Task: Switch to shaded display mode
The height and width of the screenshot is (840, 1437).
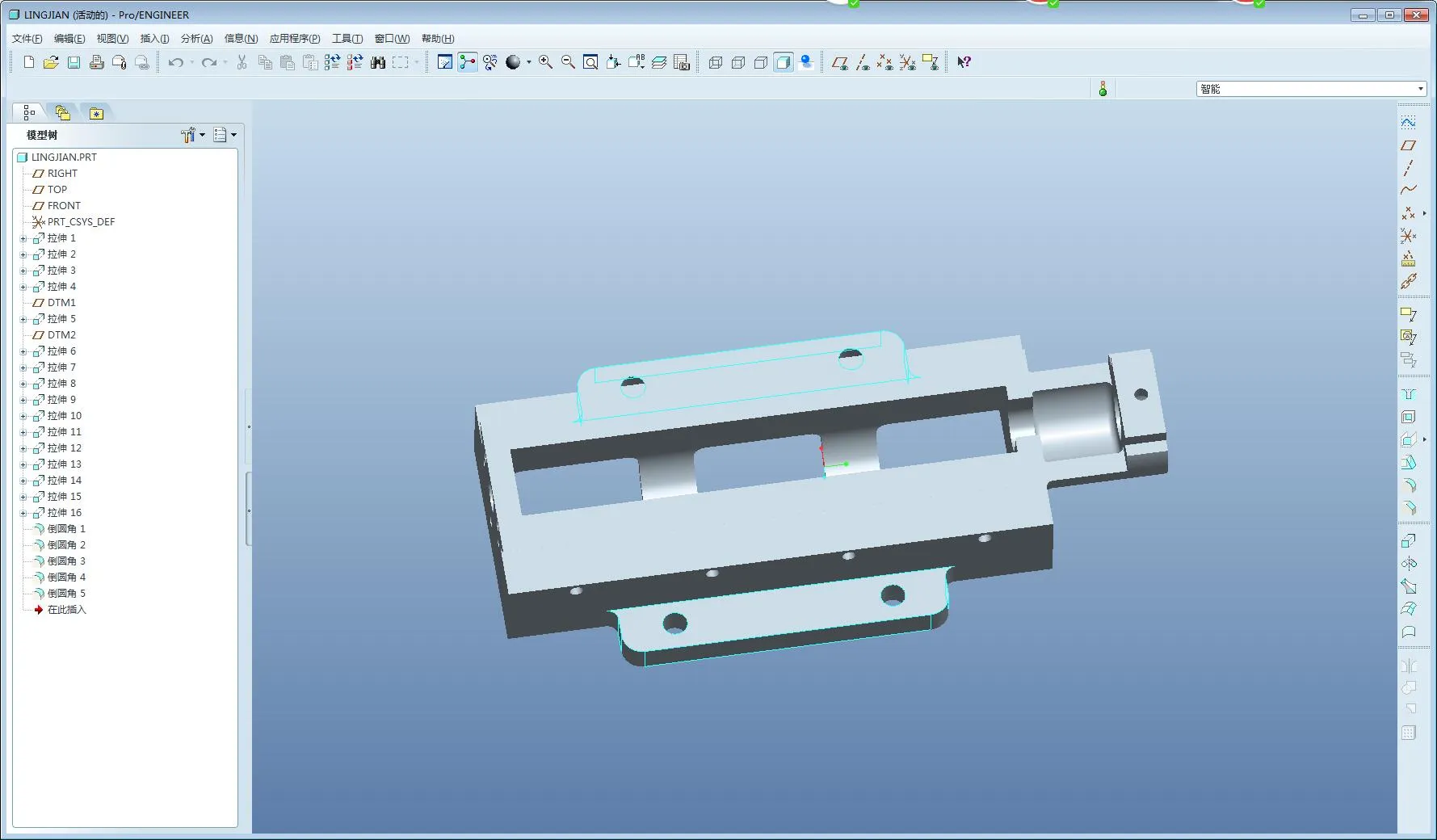Action: [x=783, y=62]
